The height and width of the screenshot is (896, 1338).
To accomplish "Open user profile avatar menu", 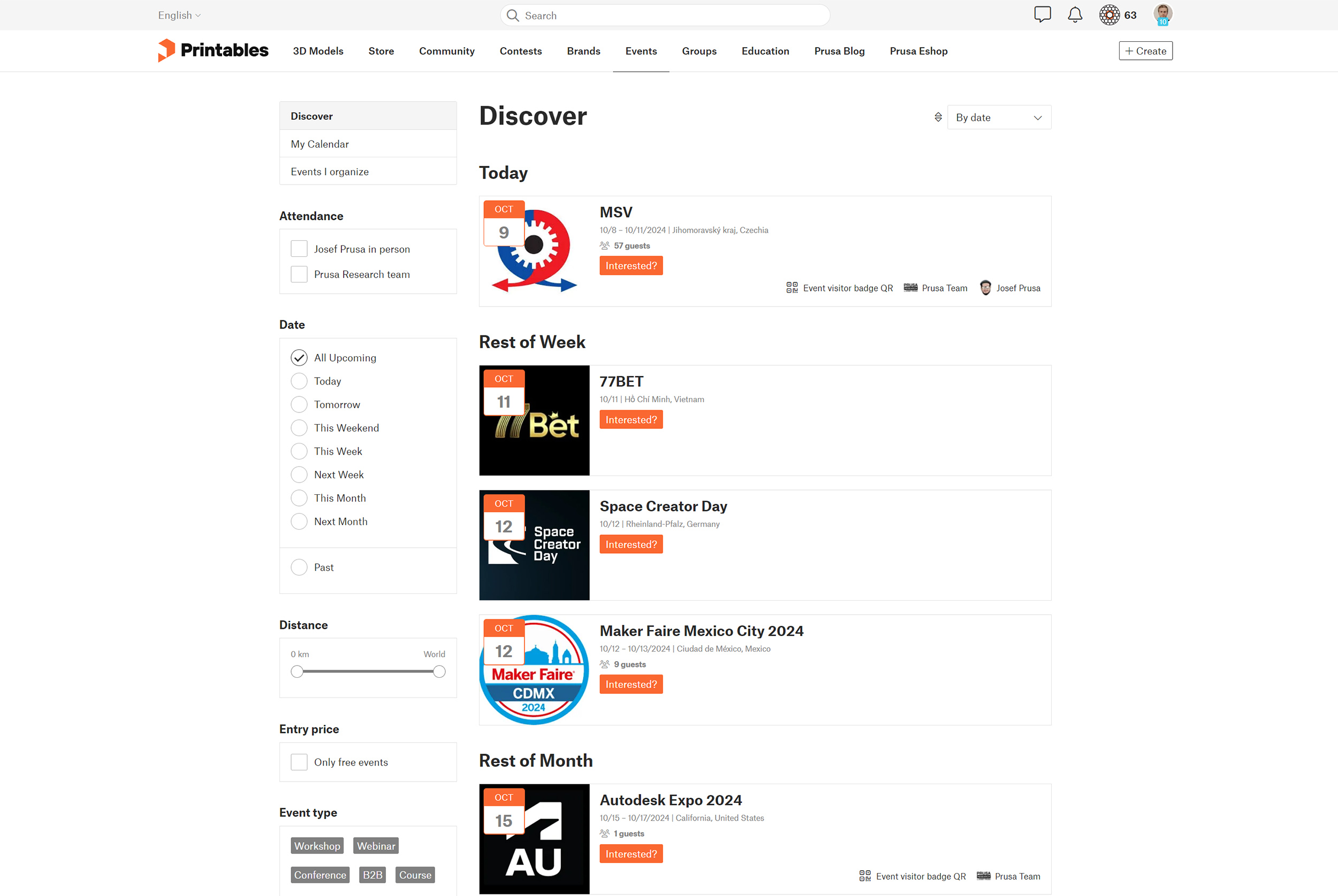I will (1162, 14).
